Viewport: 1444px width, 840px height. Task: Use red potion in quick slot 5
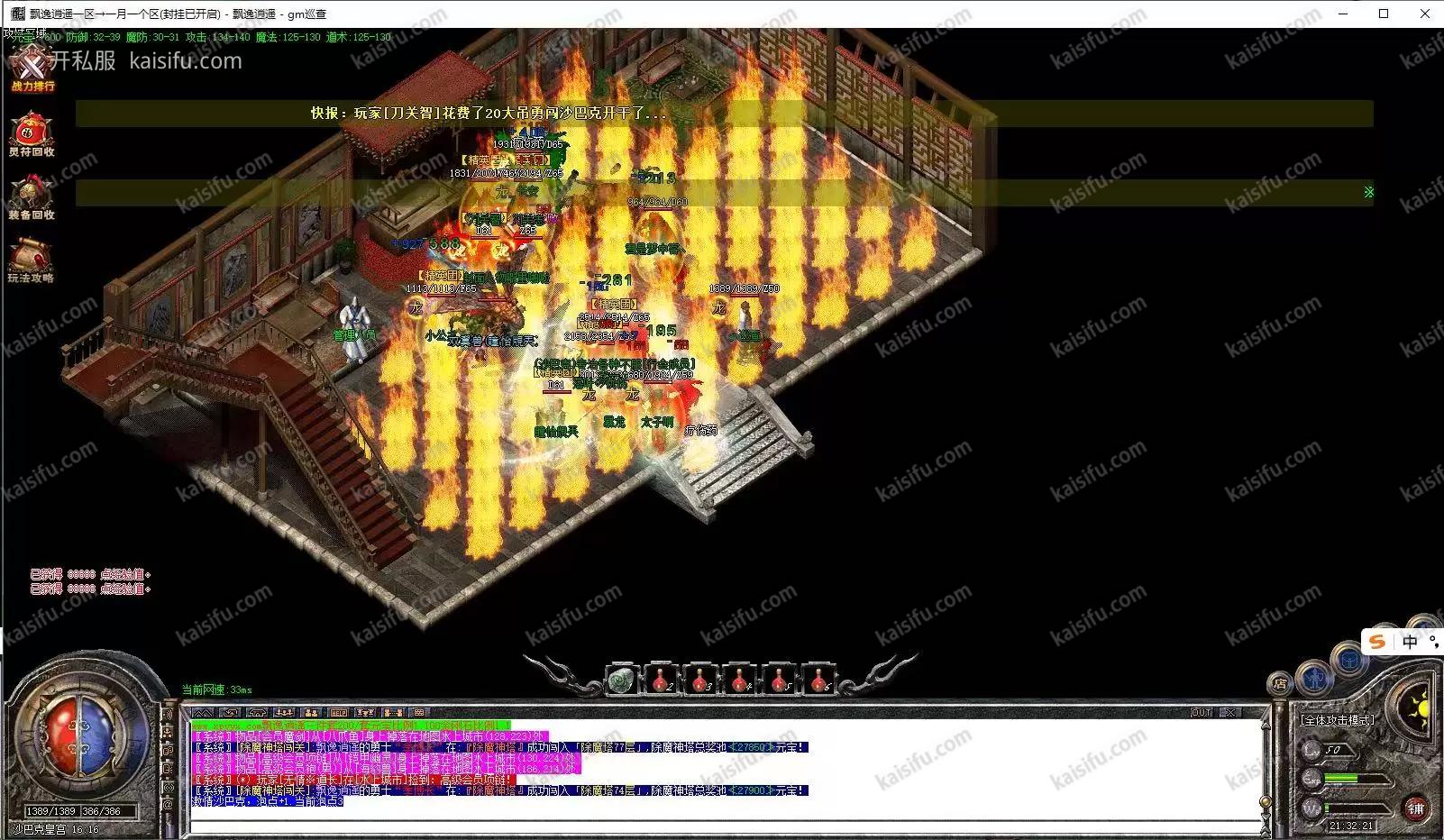[x=780, y=679]
